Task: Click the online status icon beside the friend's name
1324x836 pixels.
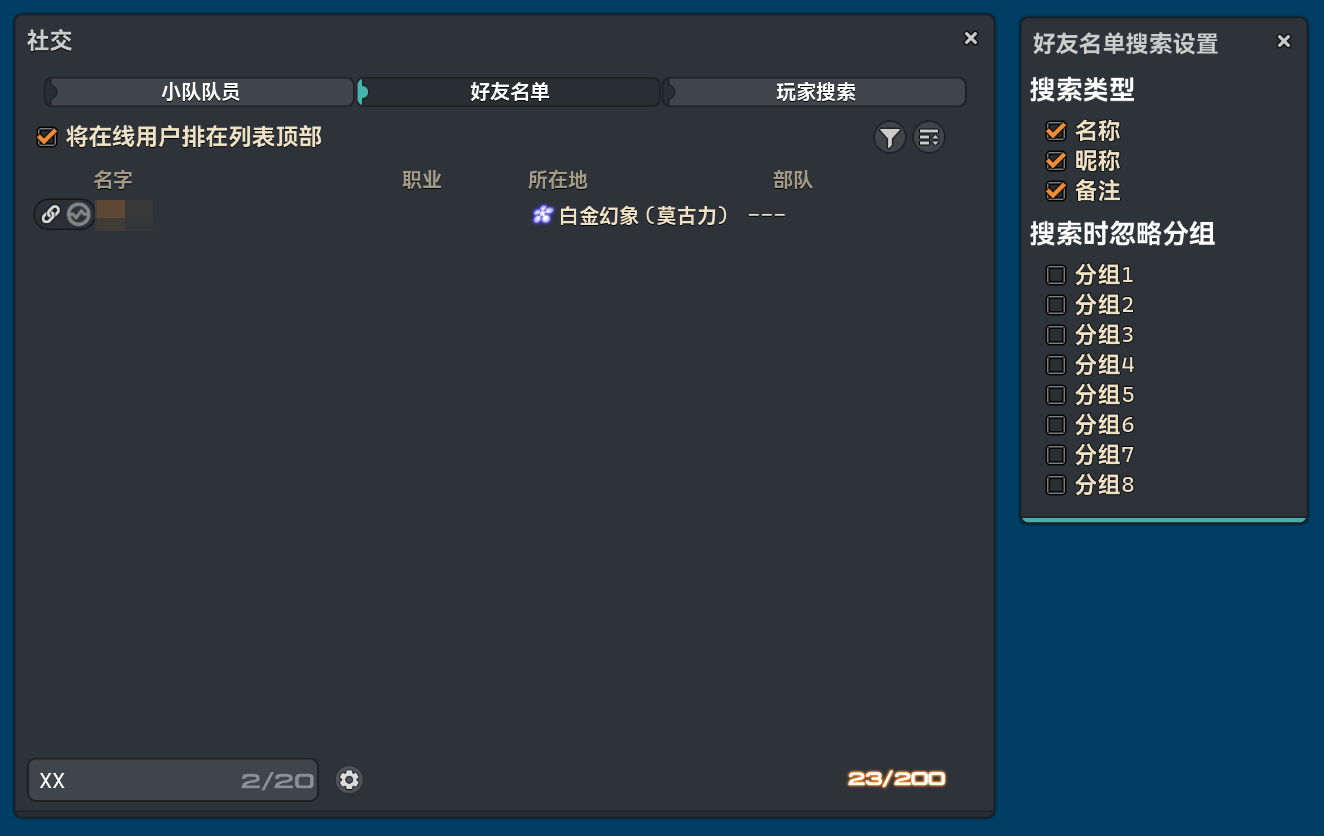Action: (76, 214)
